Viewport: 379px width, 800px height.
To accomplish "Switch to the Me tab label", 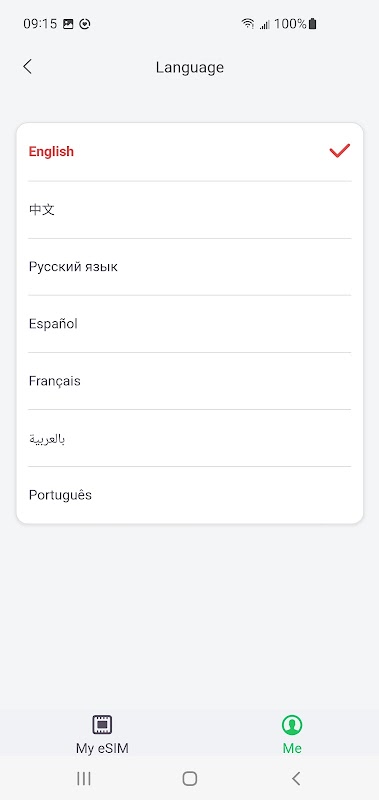I will [x=292, y=748].
